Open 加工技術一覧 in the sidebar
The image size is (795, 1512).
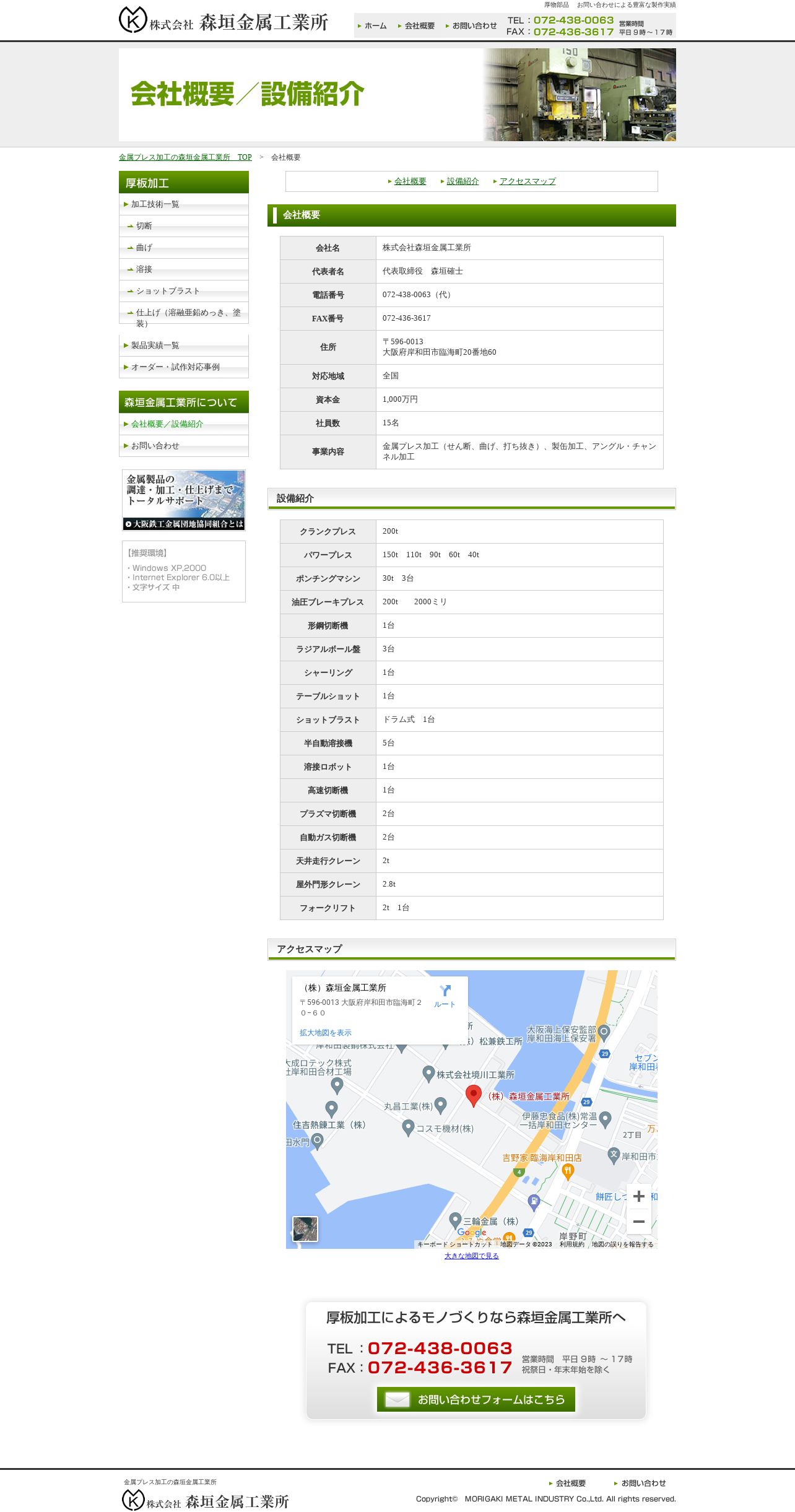click(x=184, y=204)
